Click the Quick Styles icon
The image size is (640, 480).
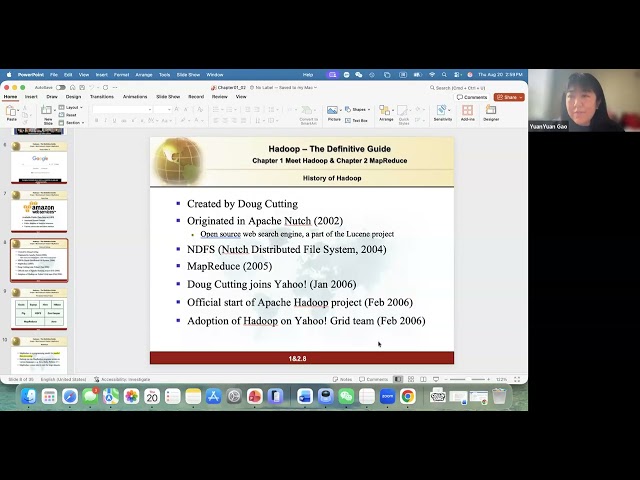[x=403, y=110]
